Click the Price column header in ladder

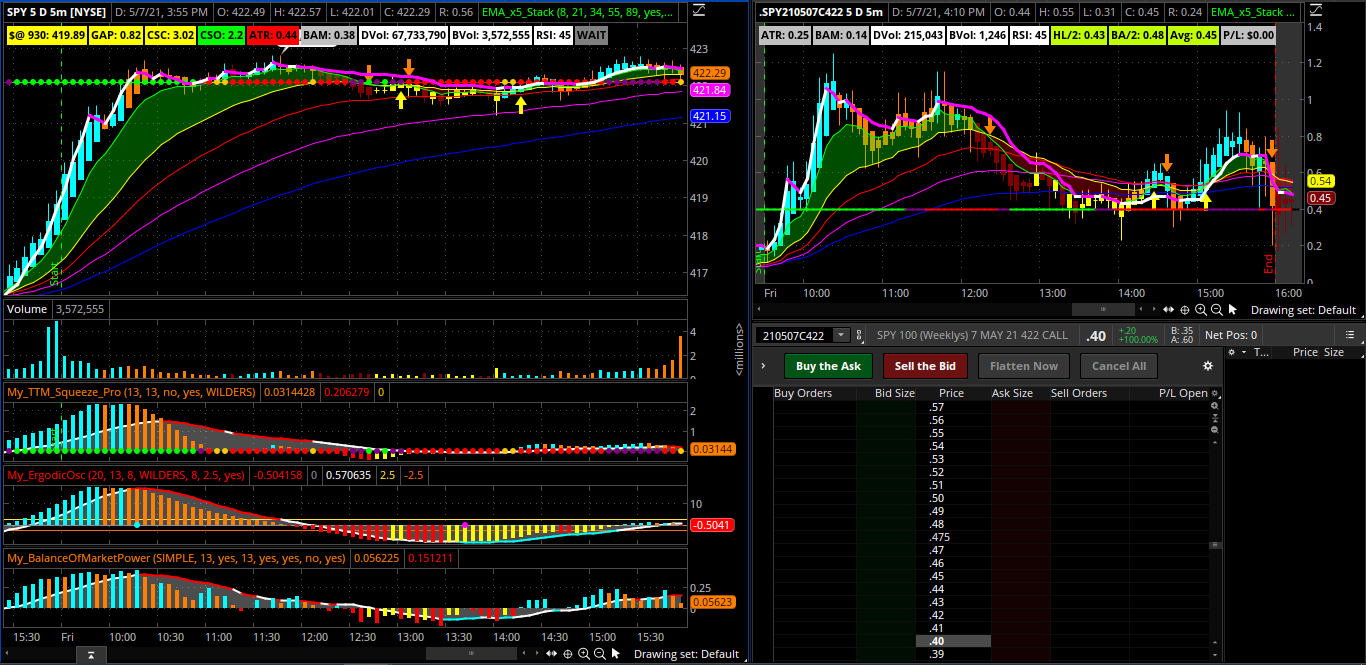[x=951, y=394]
